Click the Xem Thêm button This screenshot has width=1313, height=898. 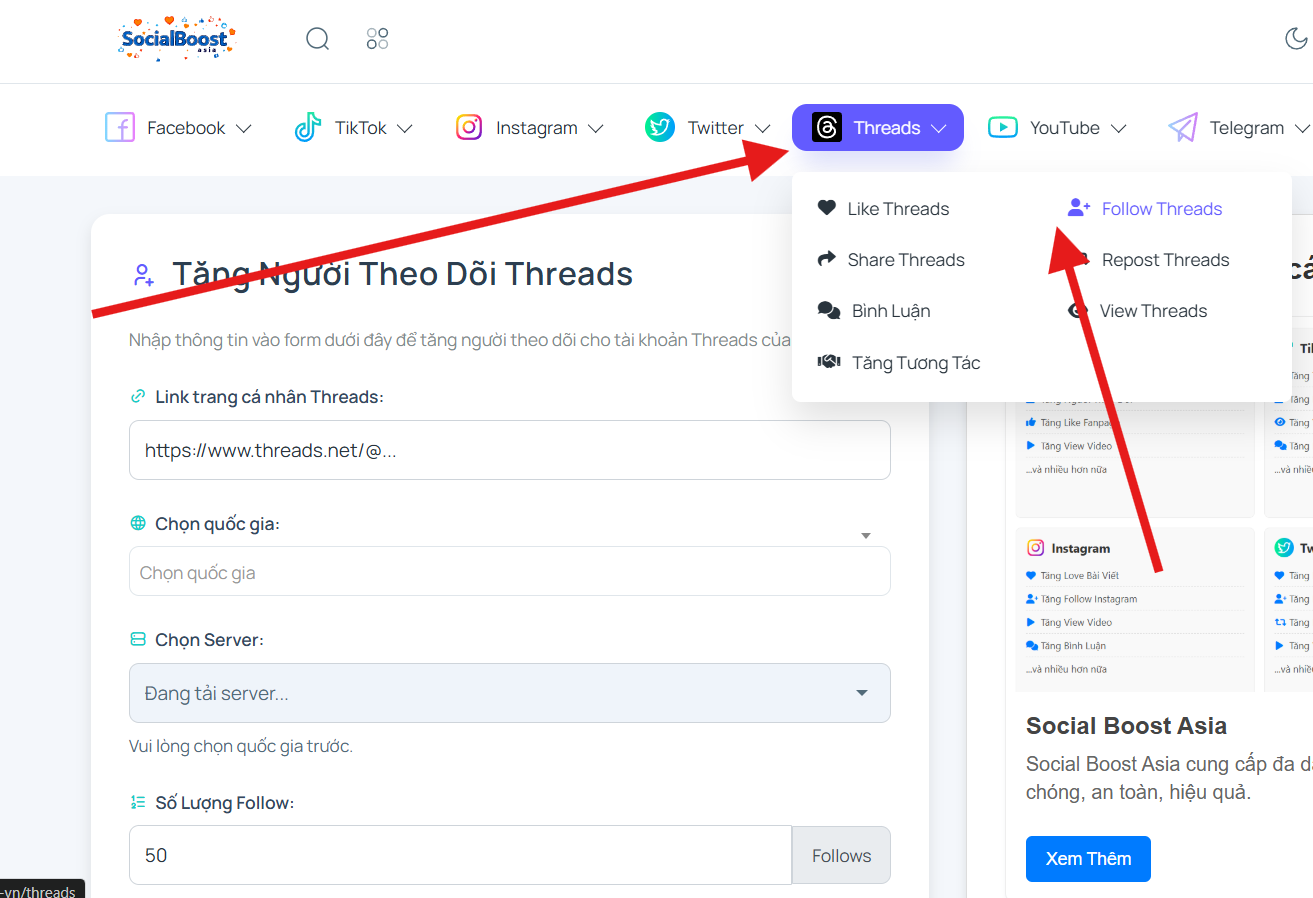[1088, 859]
